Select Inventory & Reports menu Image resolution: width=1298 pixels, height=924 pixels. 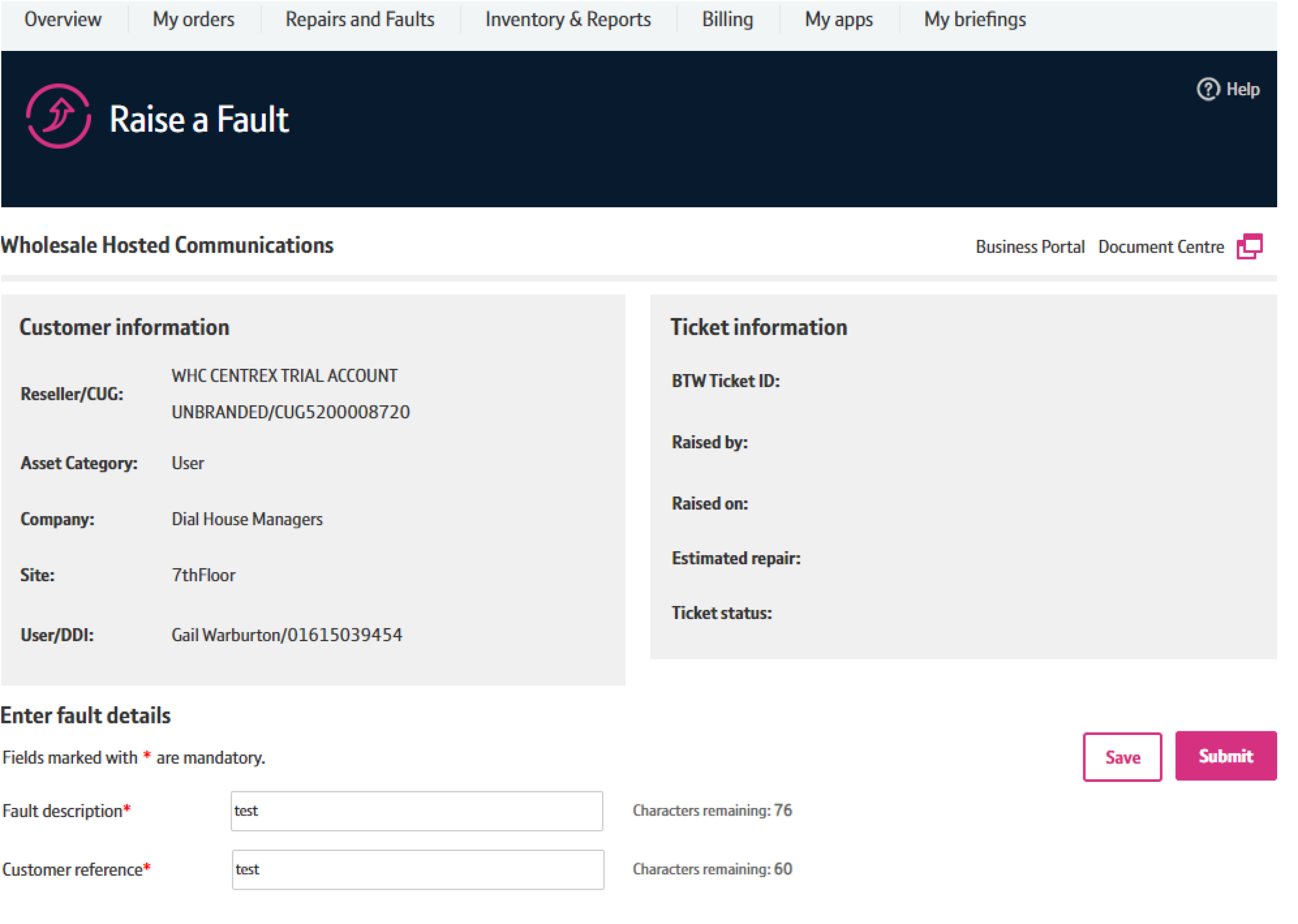click(567, 19)
